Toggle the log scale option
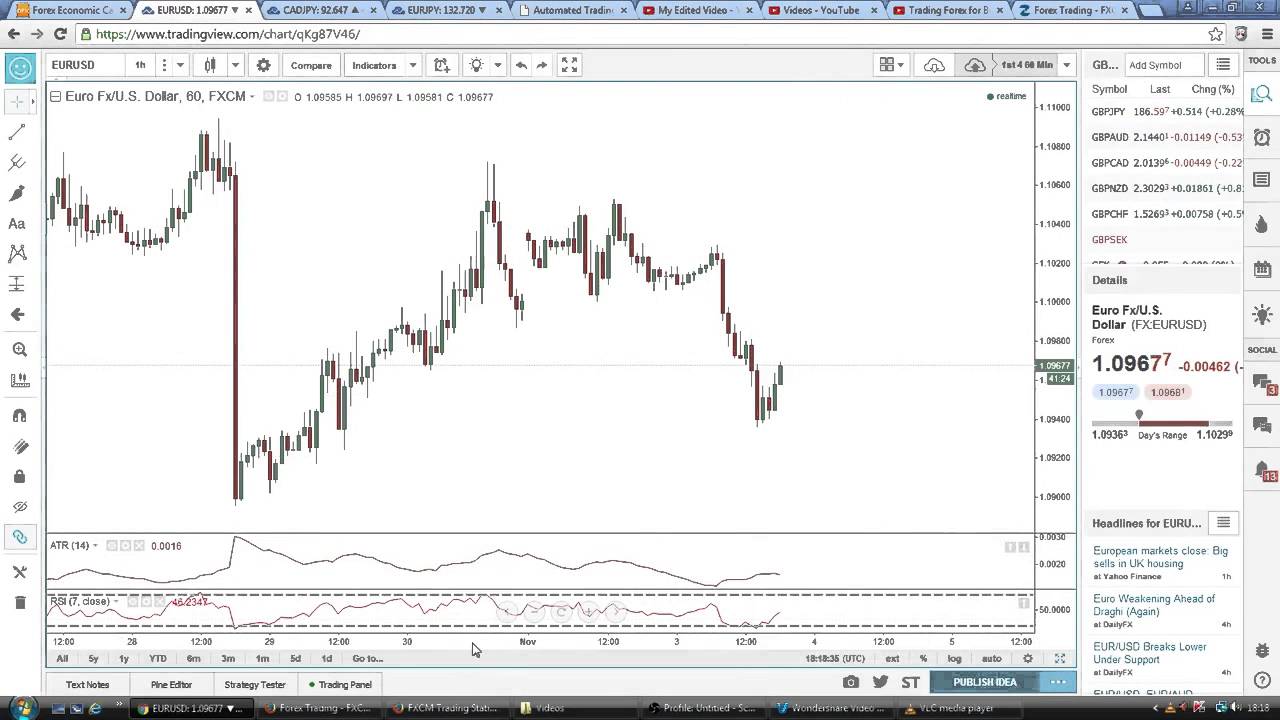The height and width of the screenshot is (720, 1280). (954, 658)
